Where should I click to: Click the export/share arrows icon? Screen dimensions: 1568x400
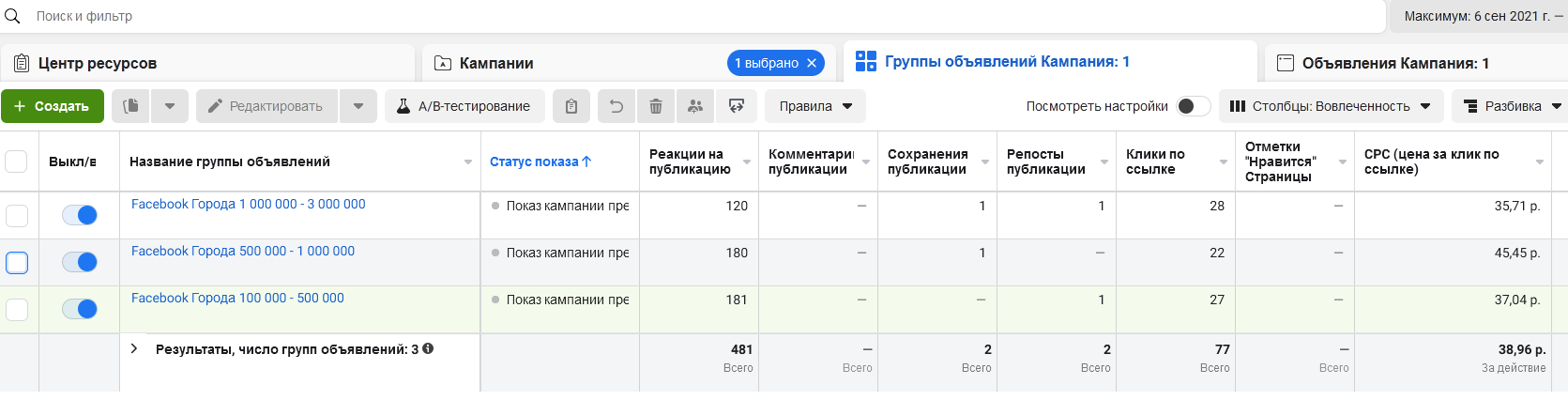click(x=737, y=106)
